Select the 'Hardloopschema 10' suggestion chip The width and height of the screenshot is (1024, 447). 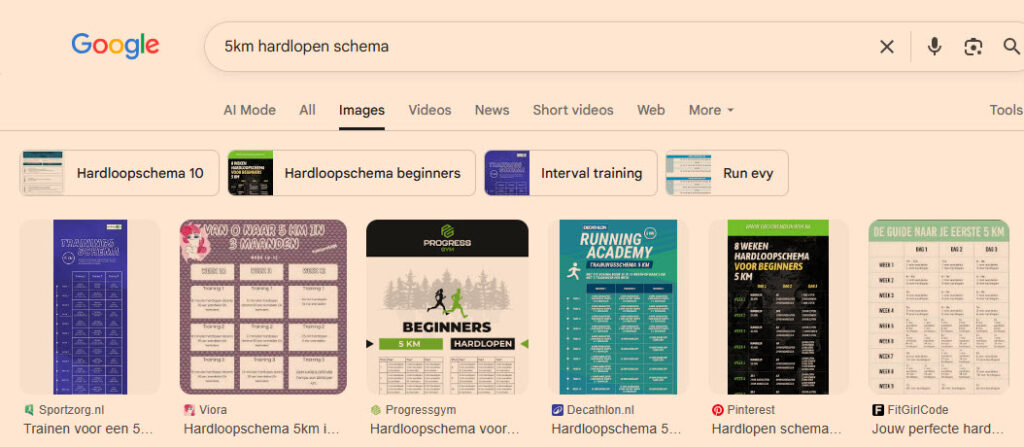coord(120,173)
